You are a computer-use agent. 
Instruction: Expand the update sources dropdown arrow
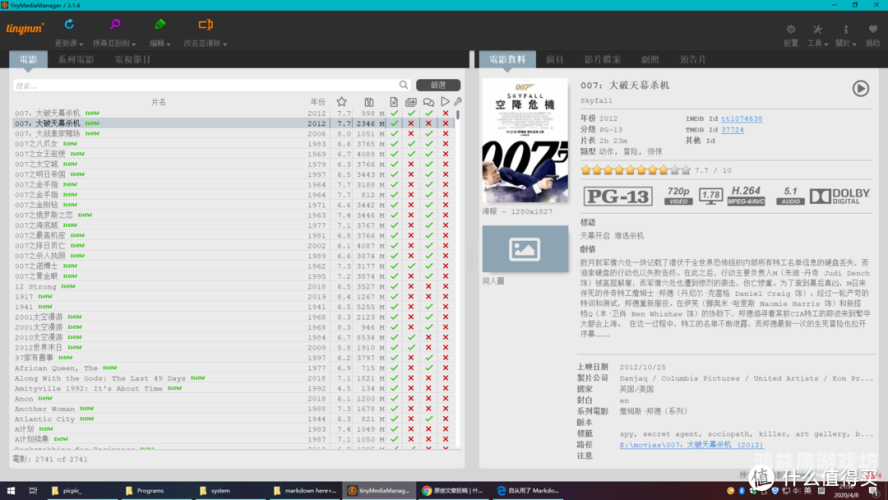point(81,44)
